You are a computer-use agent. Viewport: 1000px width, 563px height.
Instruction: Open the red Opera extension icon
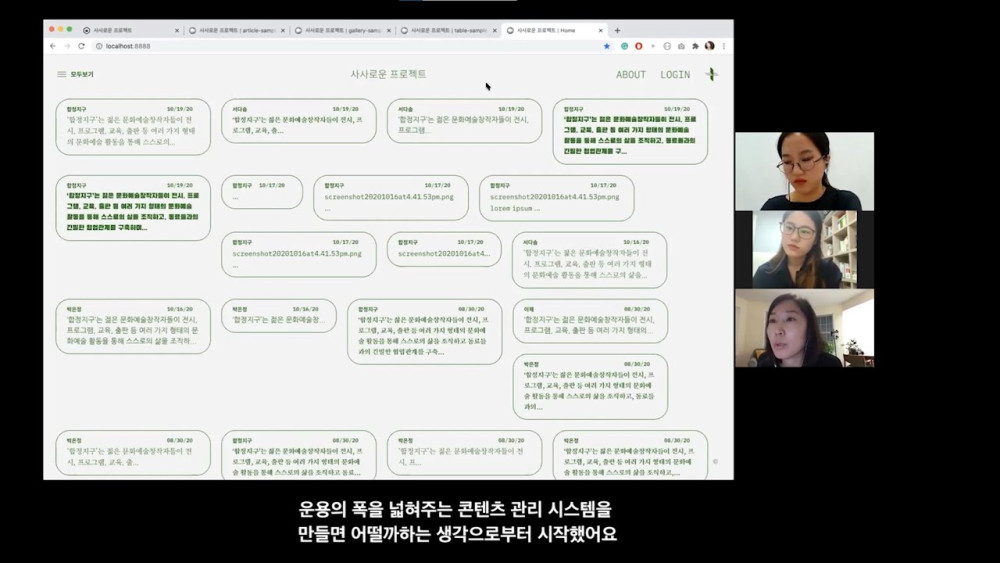(x=638, y=46)
